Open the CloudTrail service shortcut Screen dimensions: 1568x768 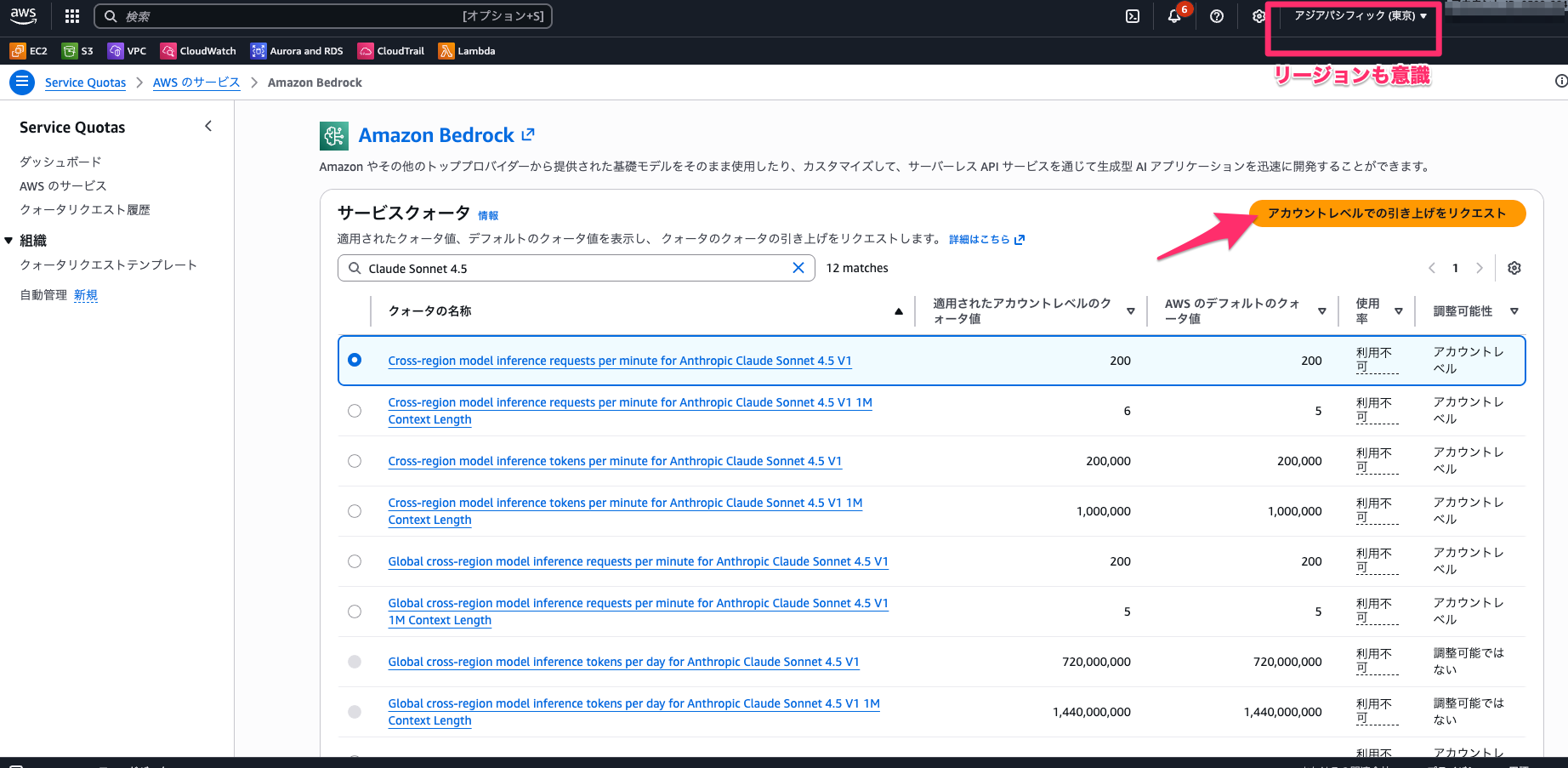tap(390, 50)
